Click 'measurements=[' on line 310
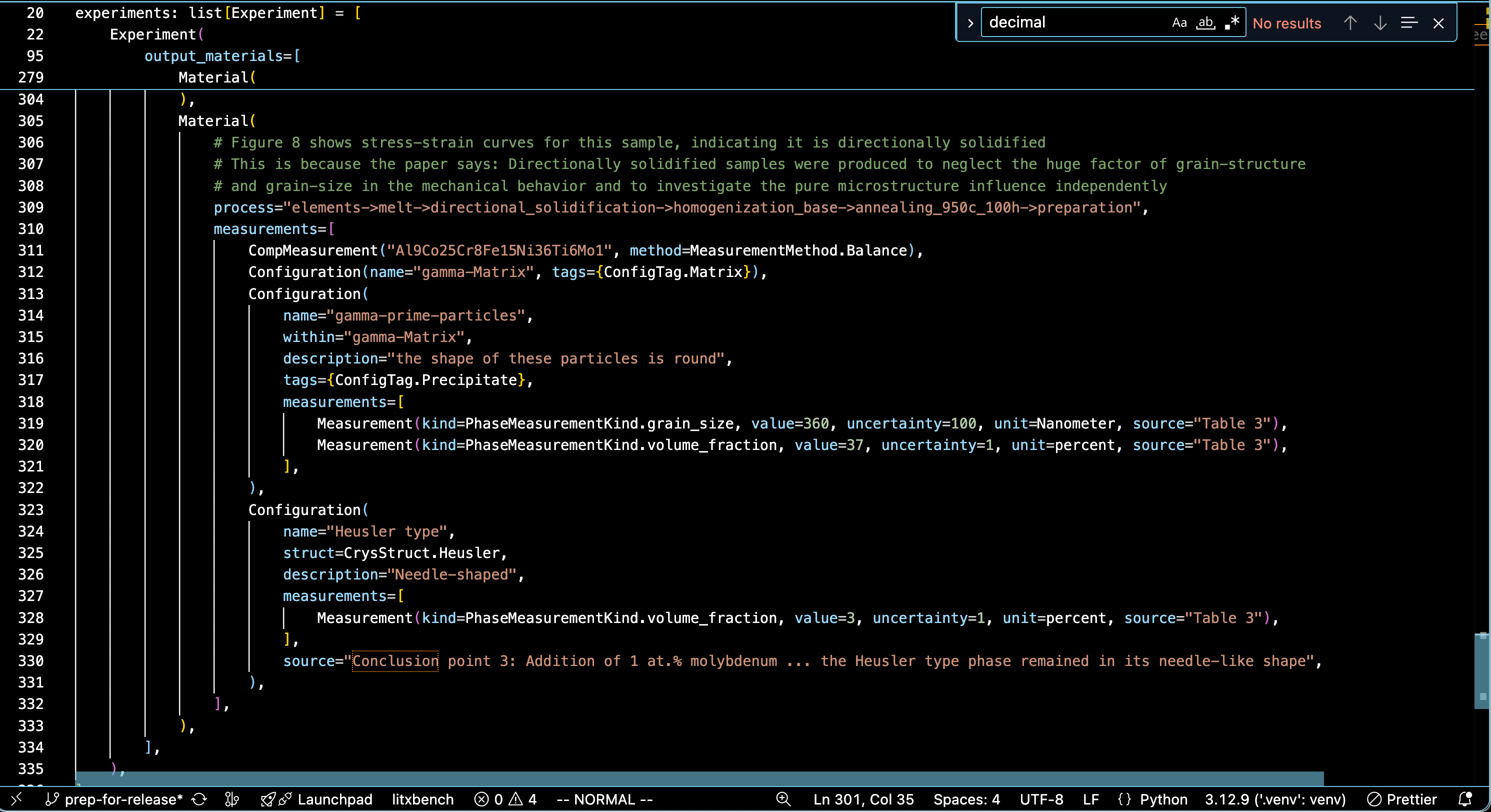This screenshot has width=1491, height=812. point(274,228)
